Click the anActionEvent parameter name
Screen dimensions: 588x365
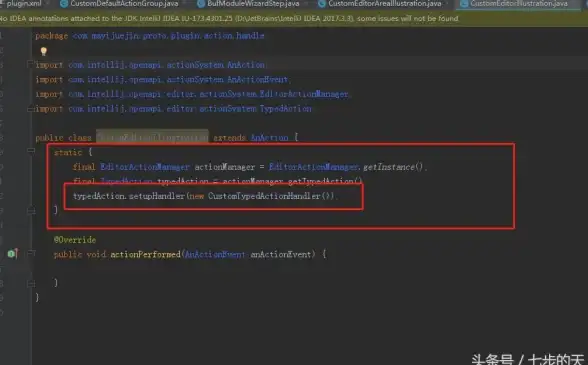[281, 254]
